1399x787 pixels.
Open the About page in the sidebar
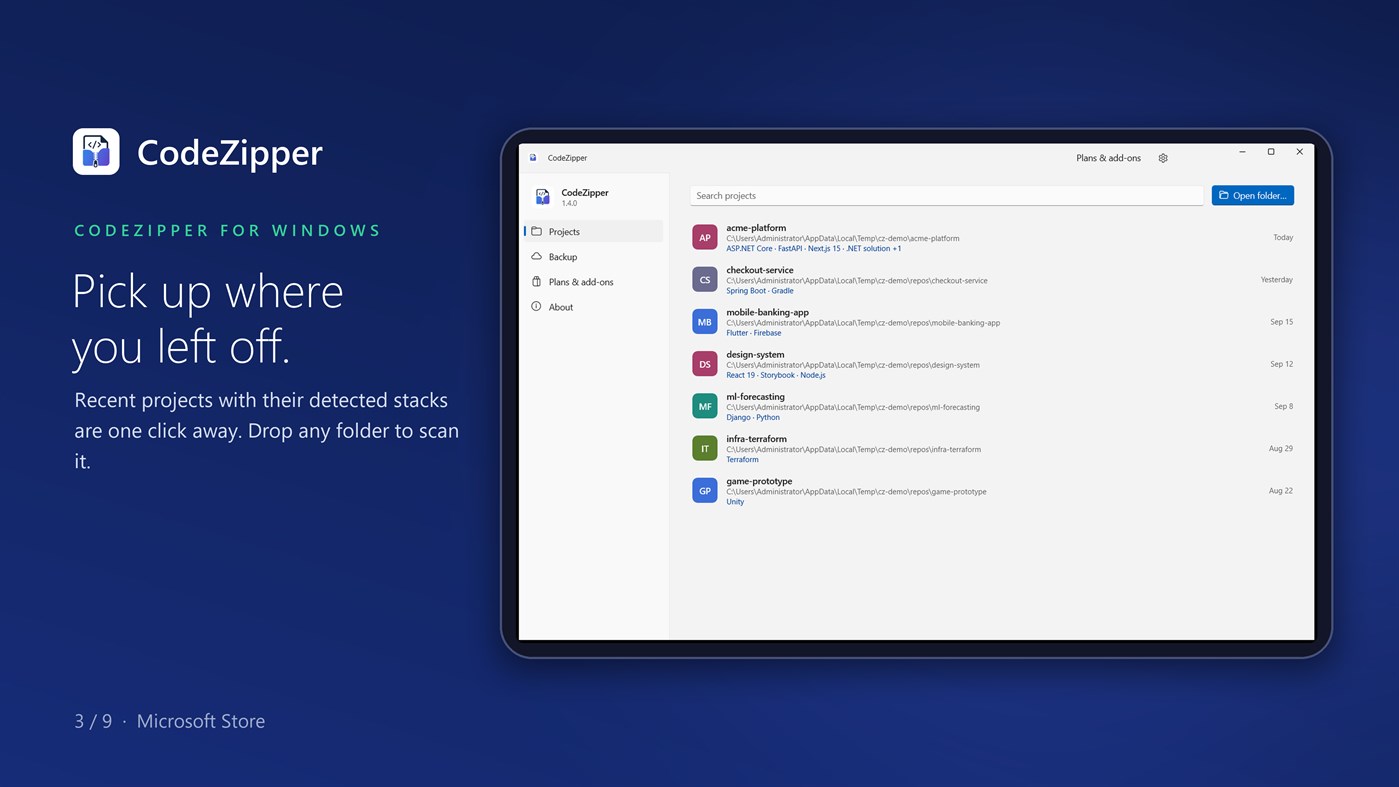coord(593,307)
